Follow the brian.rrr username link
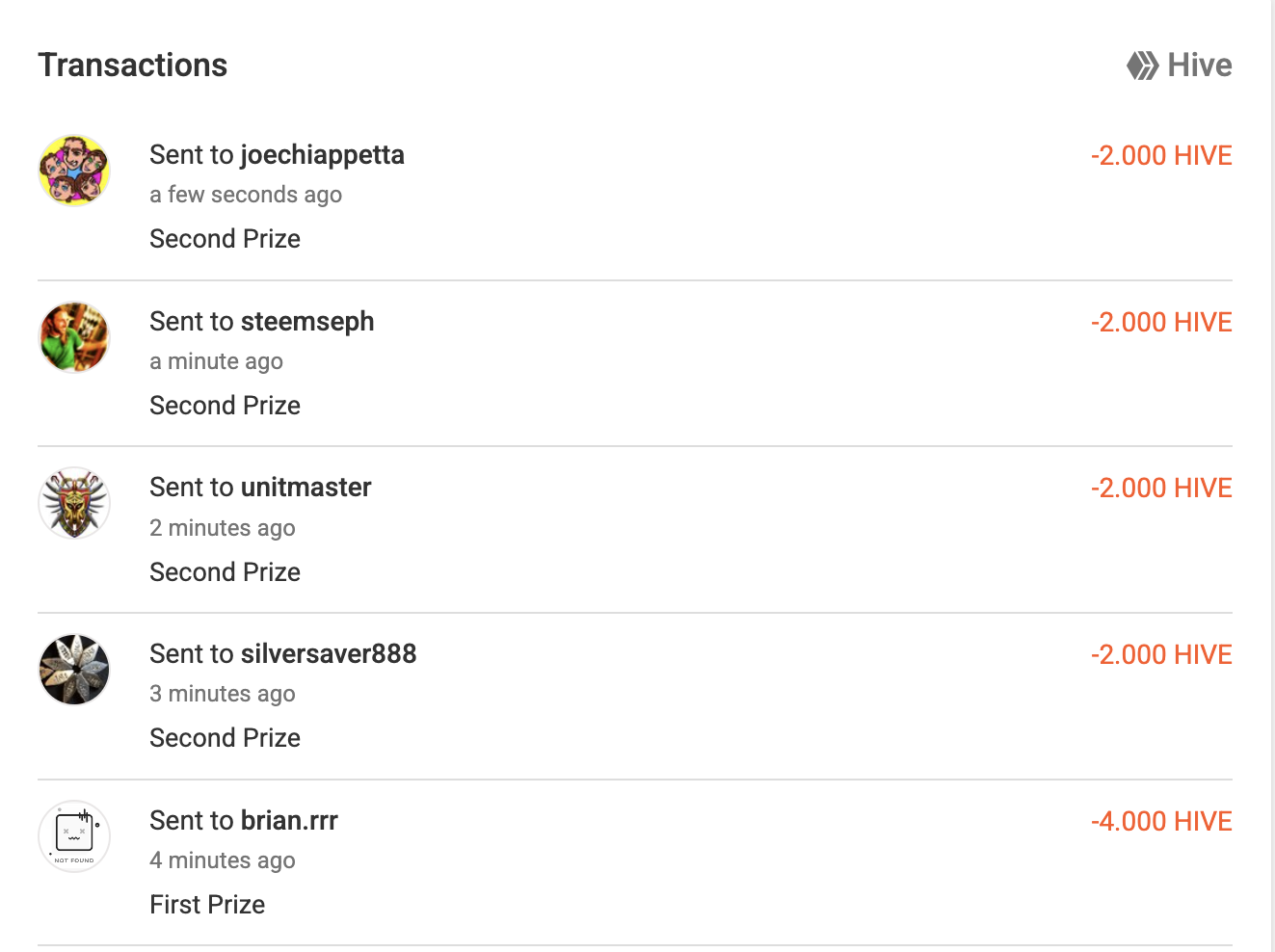1275x952 pixels. tap(289, 821)
